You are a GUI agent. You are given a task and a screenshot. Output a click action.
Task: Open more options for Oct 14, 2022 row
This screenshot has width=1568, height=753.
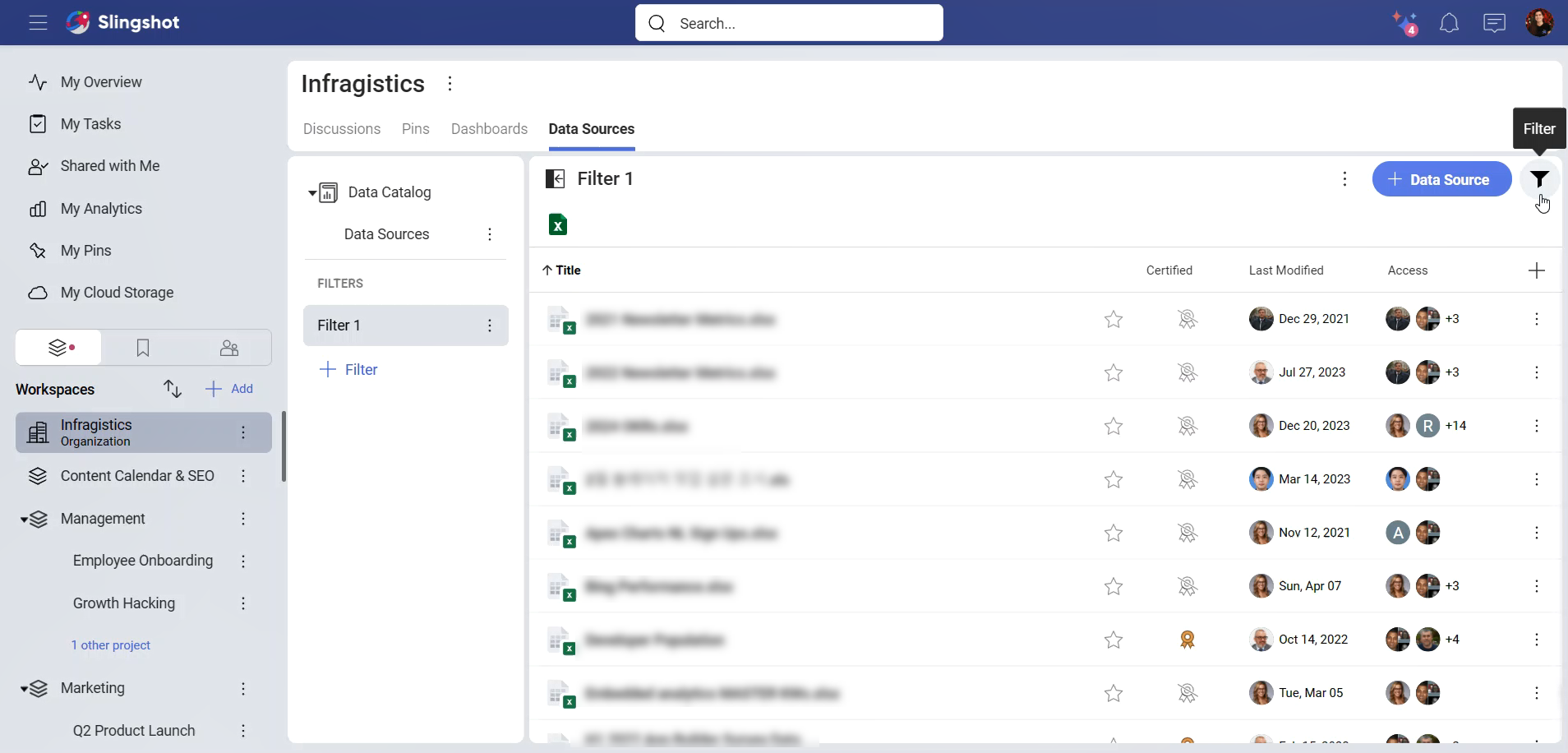[1537, 640]
